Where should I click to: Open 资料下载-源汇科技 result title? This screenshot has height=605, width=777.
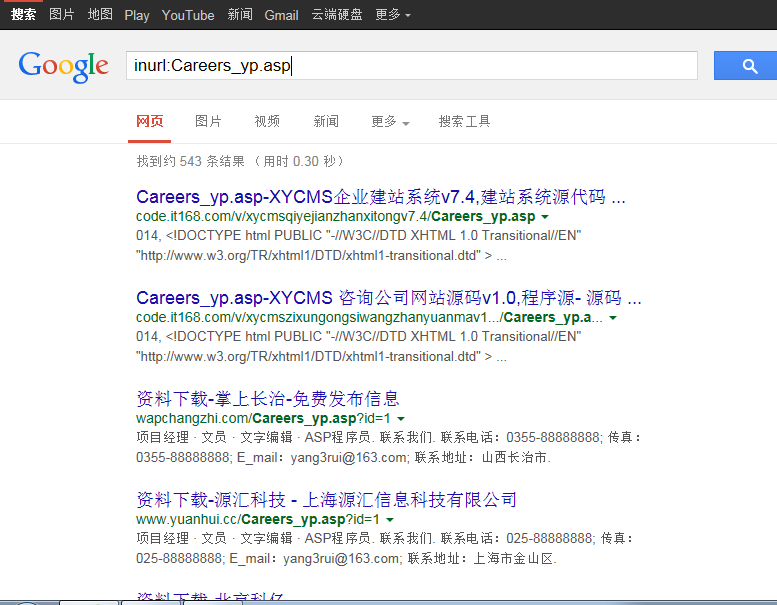tap(326, 500)
